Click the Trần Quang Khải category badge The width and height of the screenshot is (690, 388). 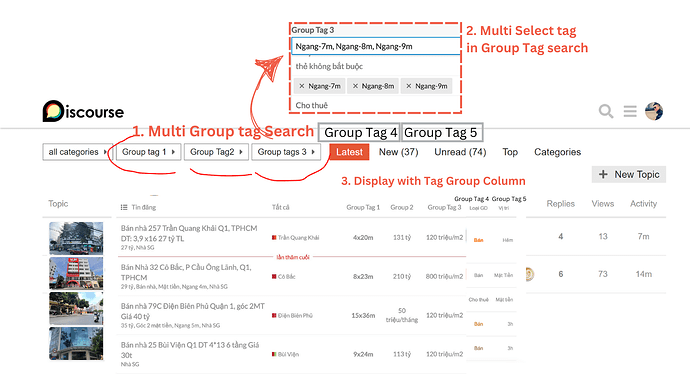[x=295, y=238]
